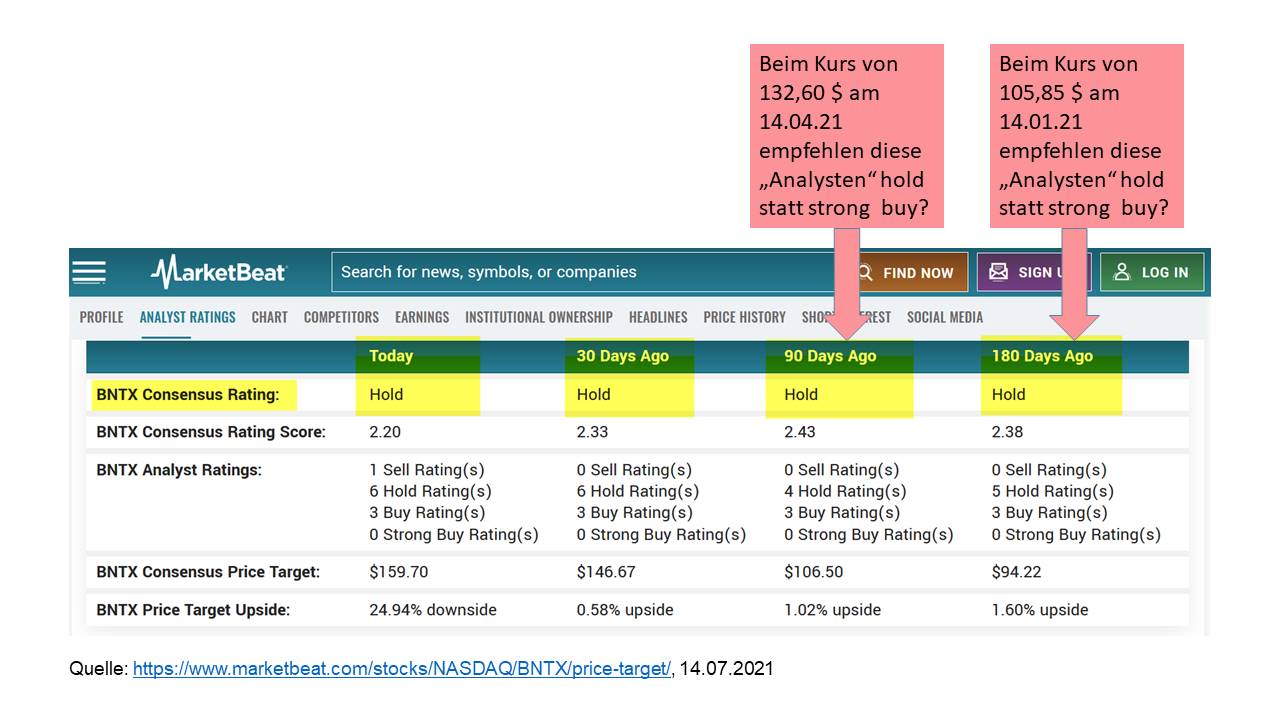Click the price target $159.70

coord(398,572)
